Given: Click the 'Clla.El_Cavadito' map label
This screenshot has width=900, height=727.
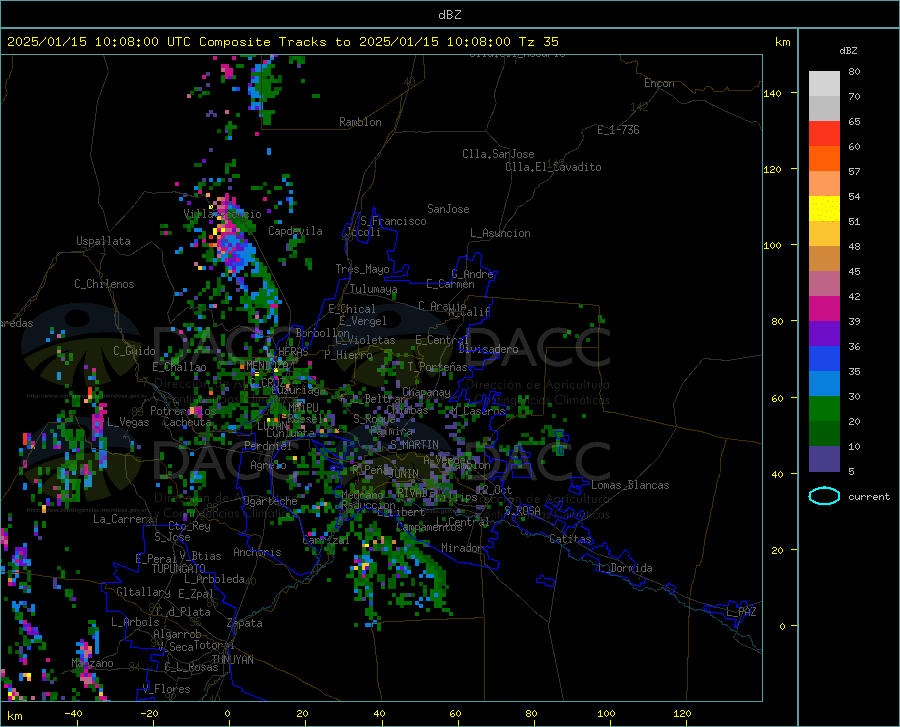Looking at the screenshot, I should point(553,167).
